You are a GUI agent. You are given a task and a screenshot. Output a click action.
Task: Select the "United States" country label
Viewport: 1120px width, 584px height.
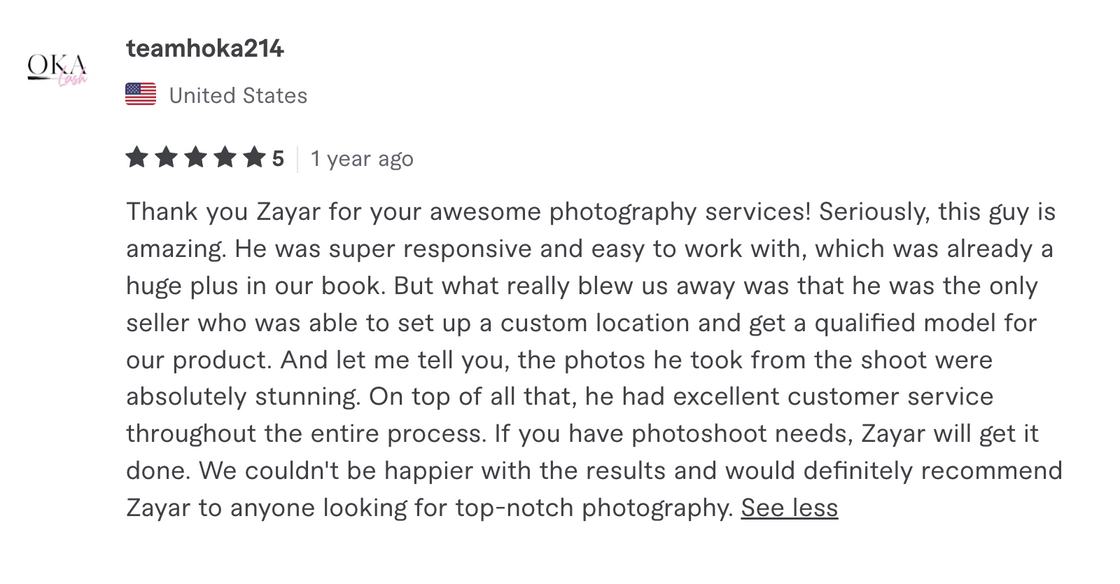(238, 95)
